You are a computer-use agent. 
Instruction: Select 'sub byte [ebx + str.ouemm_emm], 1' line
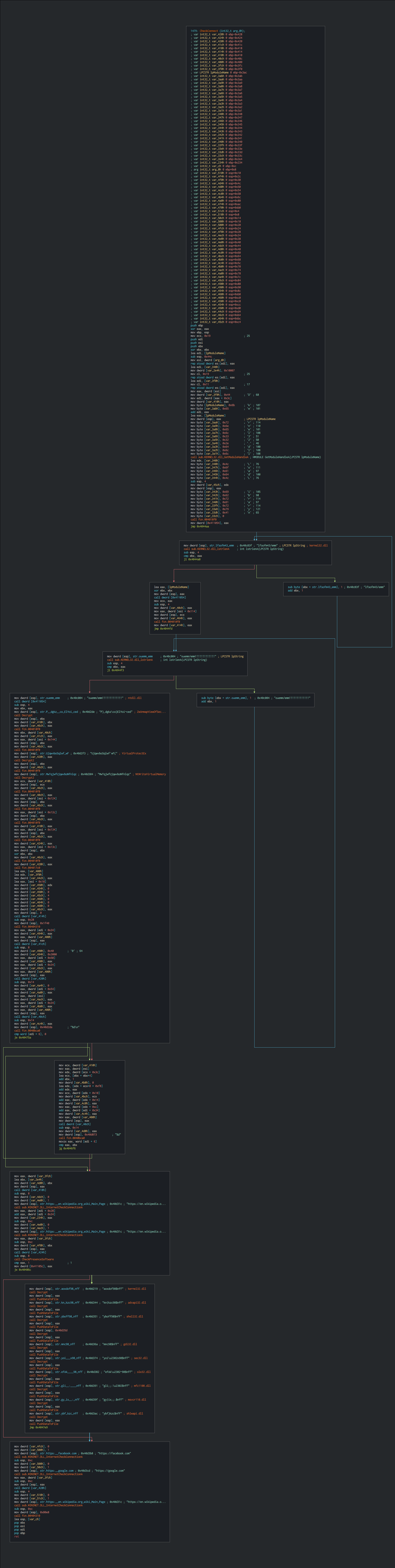pyautogui.click(x=256, y=698)
